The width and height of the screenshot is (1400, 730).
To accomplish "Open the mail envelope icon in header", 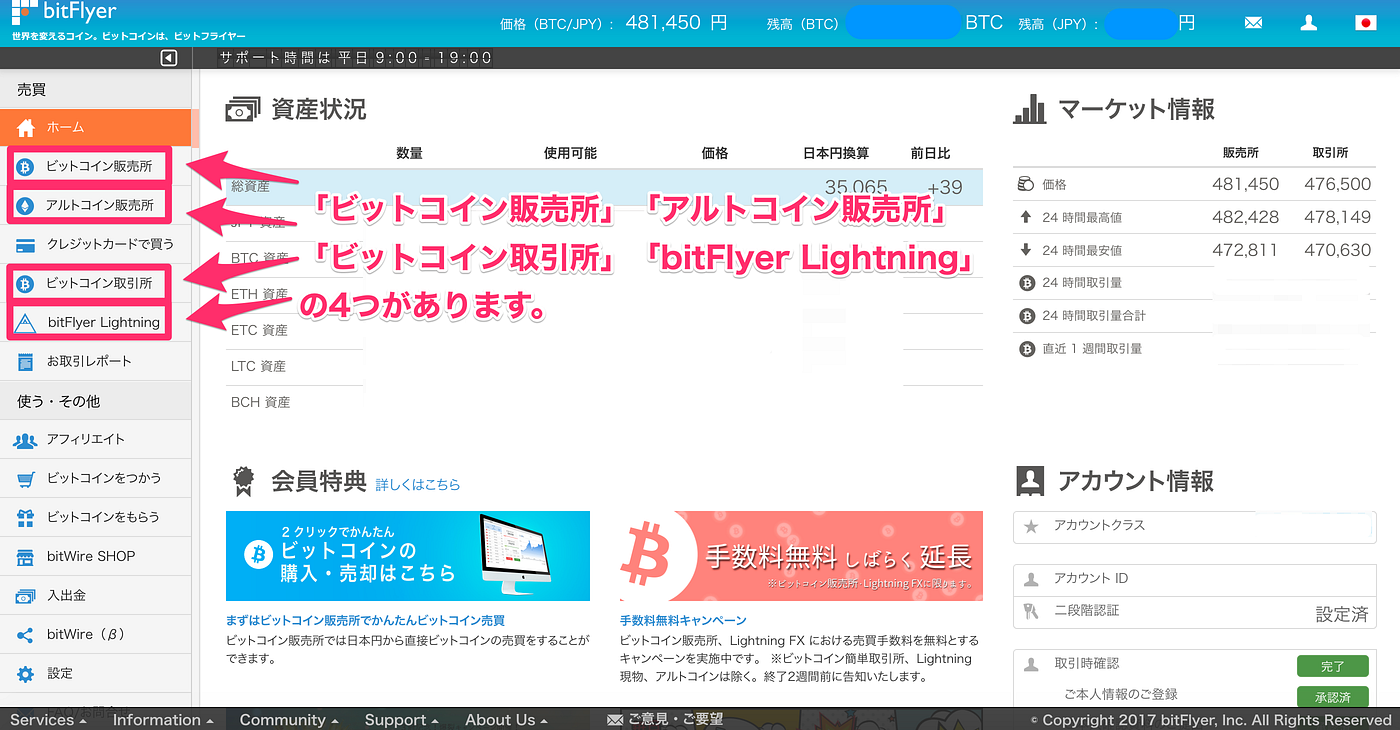I will pyautogui.click(x=1253, y=23).
